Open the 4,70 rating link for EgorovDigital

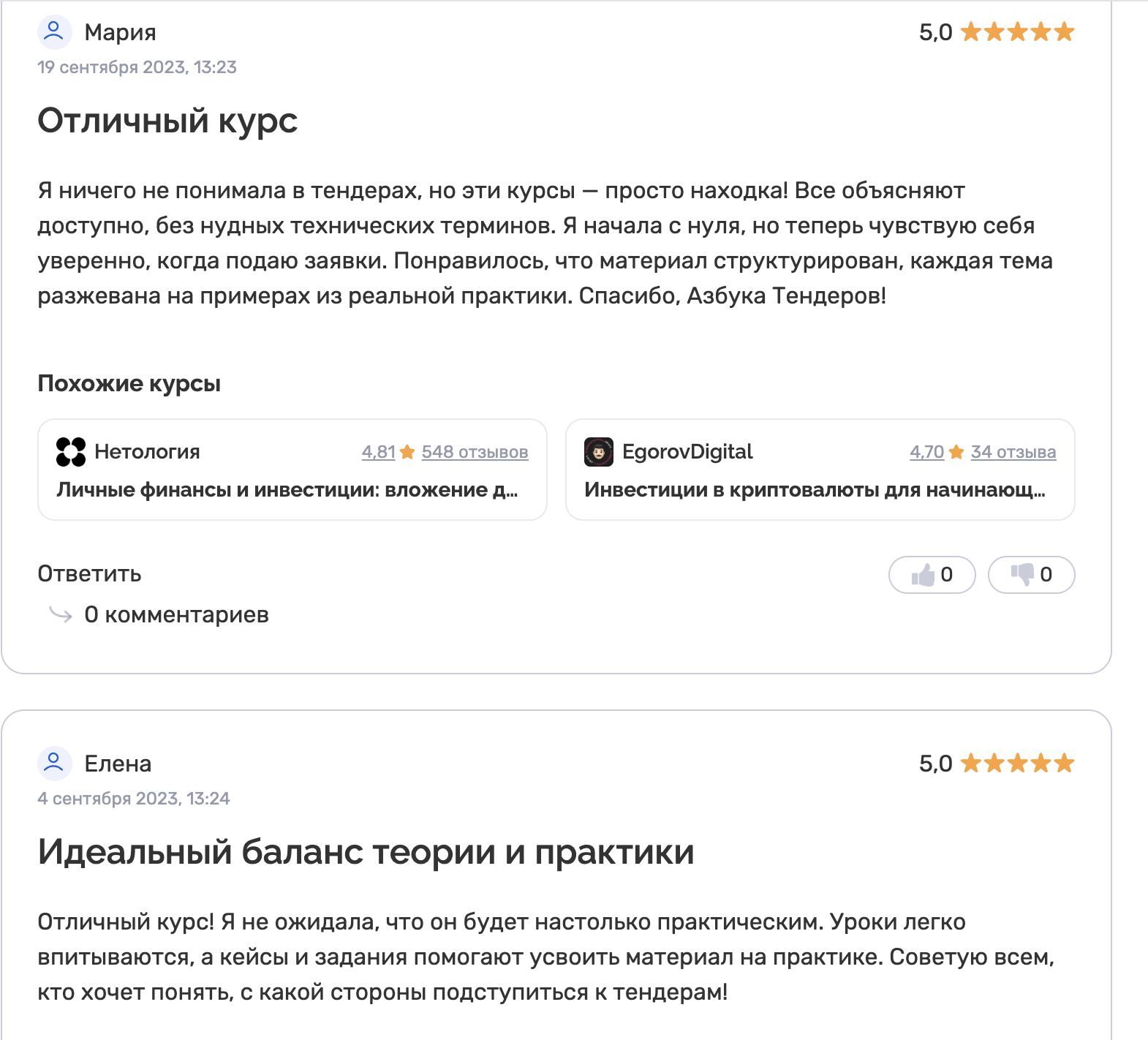926,453
